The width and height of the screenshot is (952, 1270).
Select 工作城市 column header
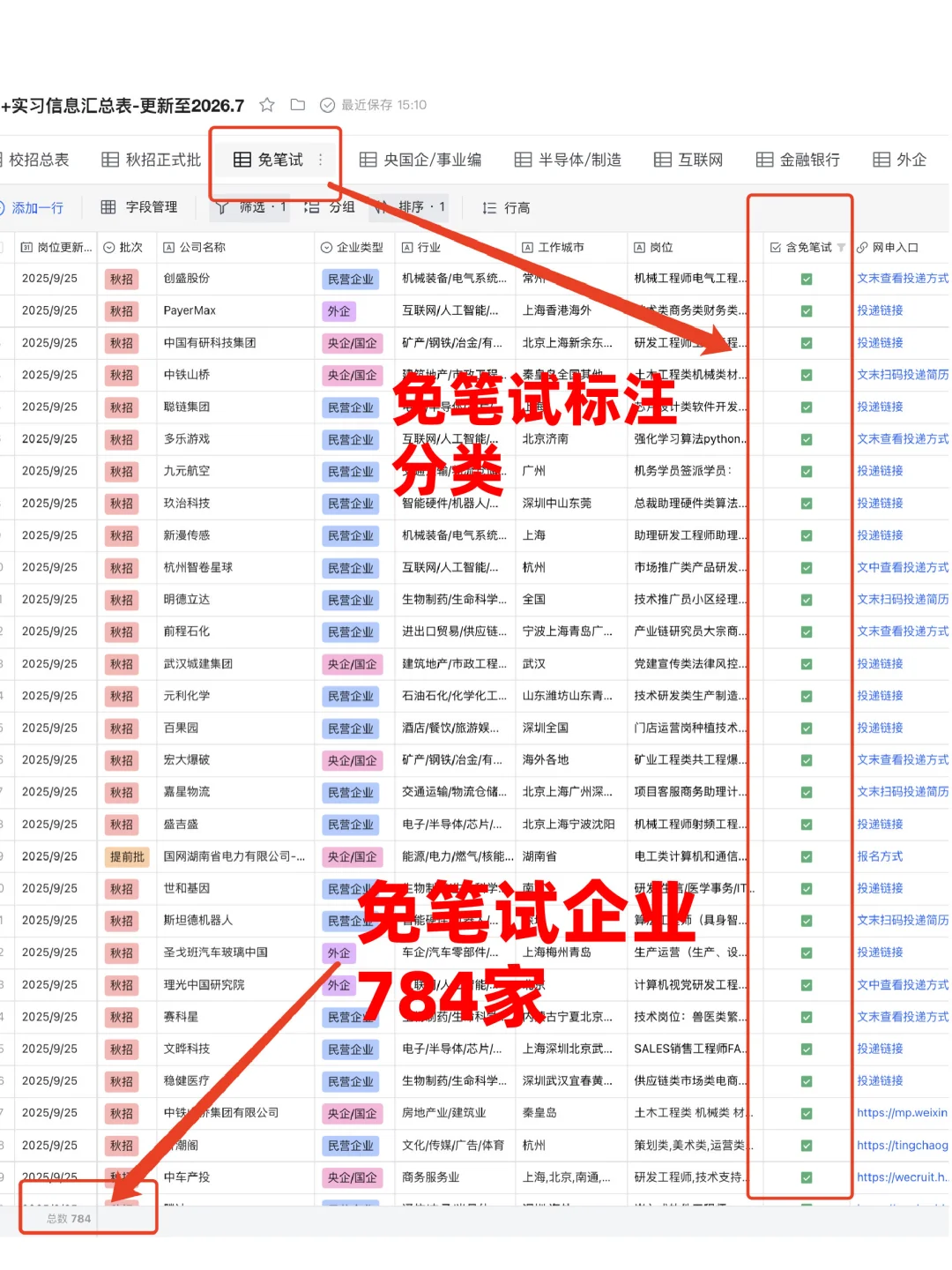pyautogui.click(x=570, y=248)
